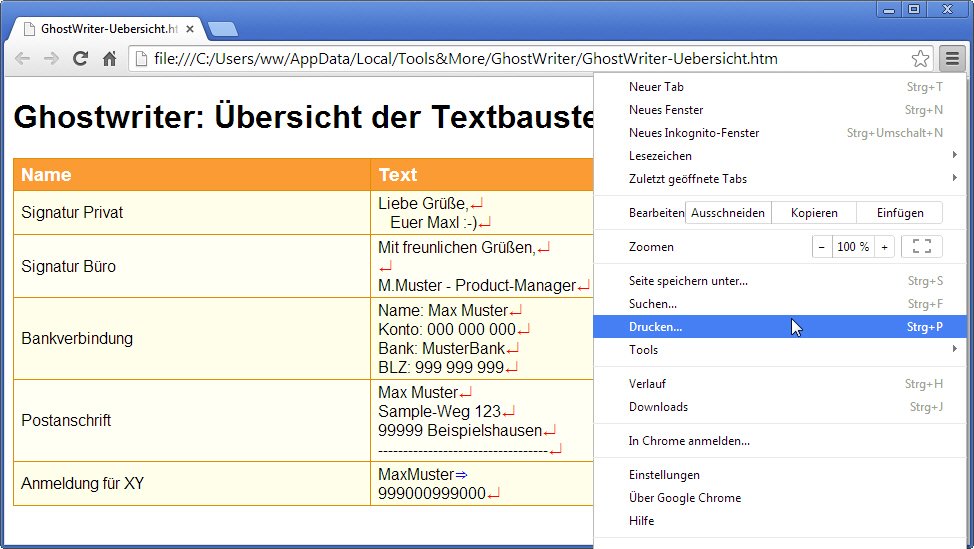Click the browser forward arrow
This screenshot has width=974, height=549.
51,59
